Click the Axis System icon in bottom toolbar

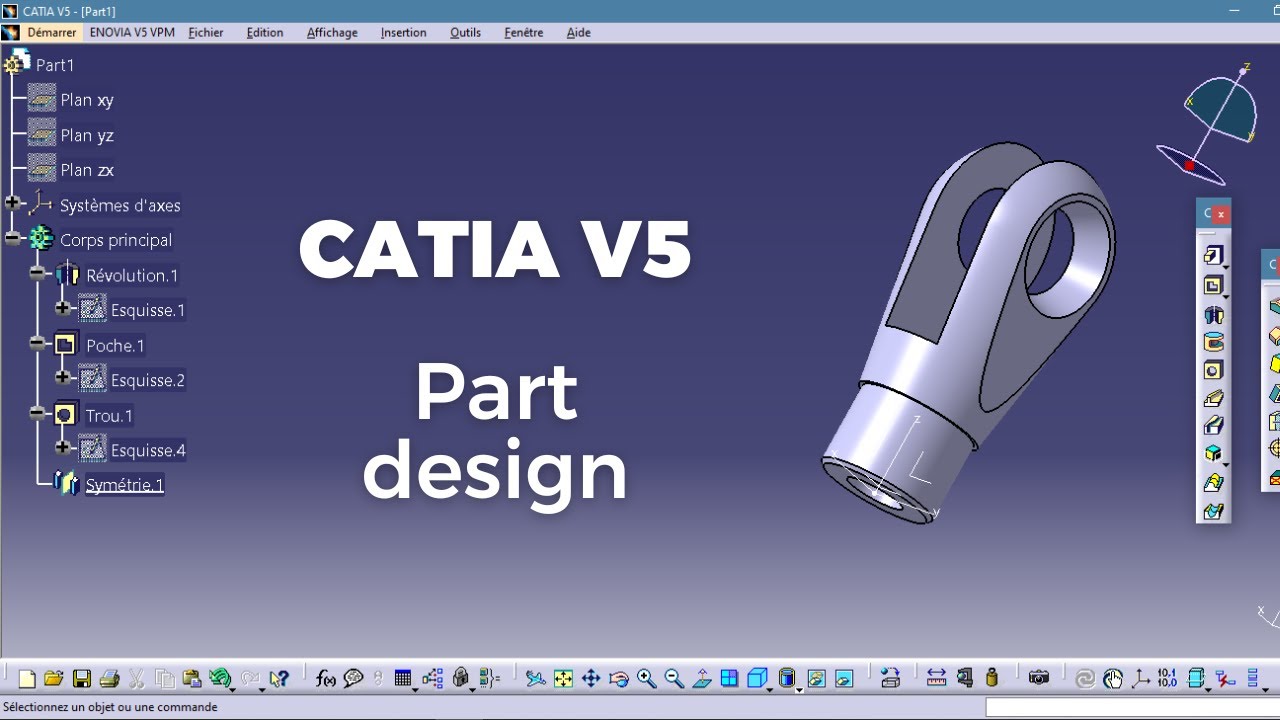[x=1141, y=679]
